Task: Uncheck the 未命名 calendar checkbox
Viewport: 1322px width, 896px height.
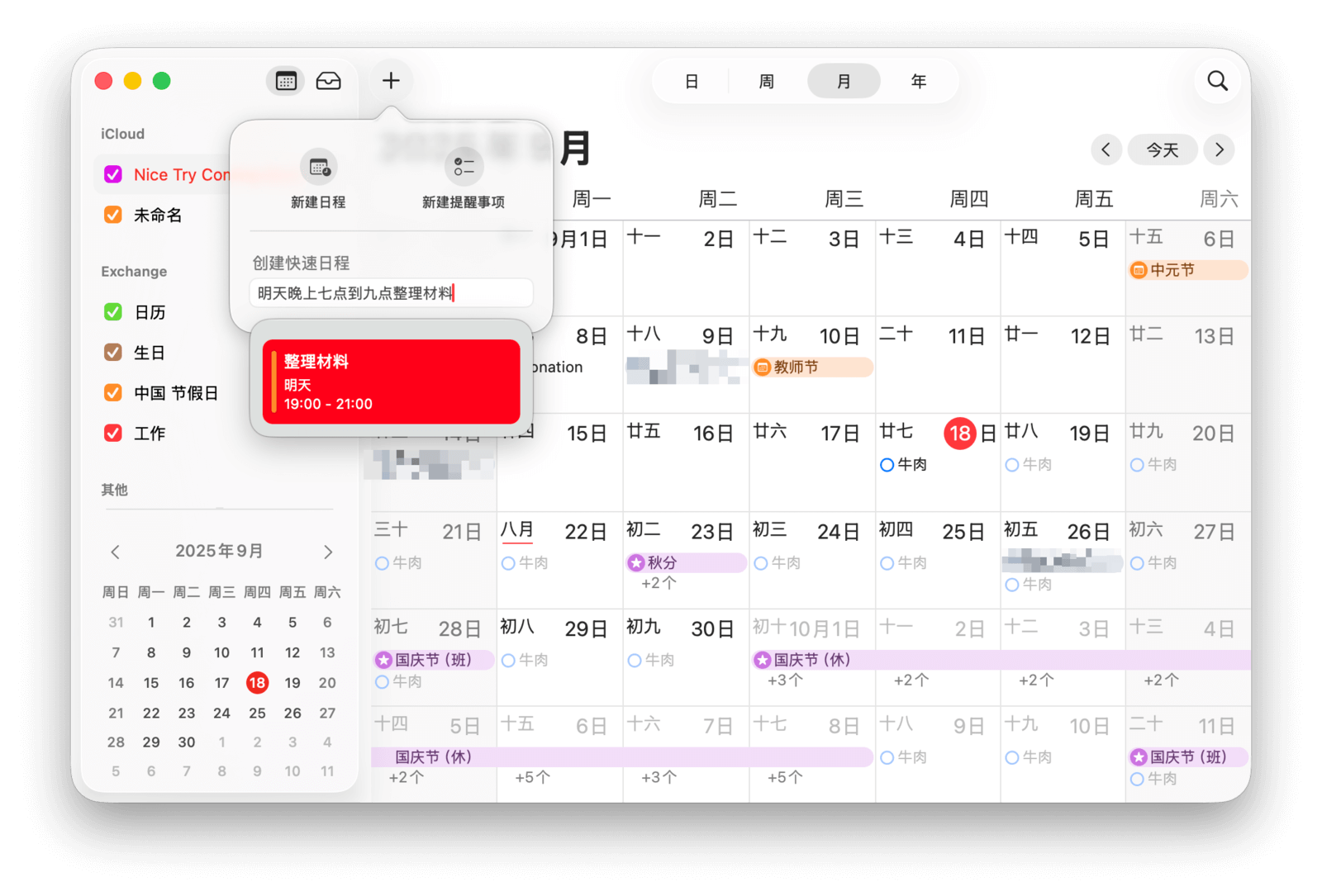Action: coord(113,215)
